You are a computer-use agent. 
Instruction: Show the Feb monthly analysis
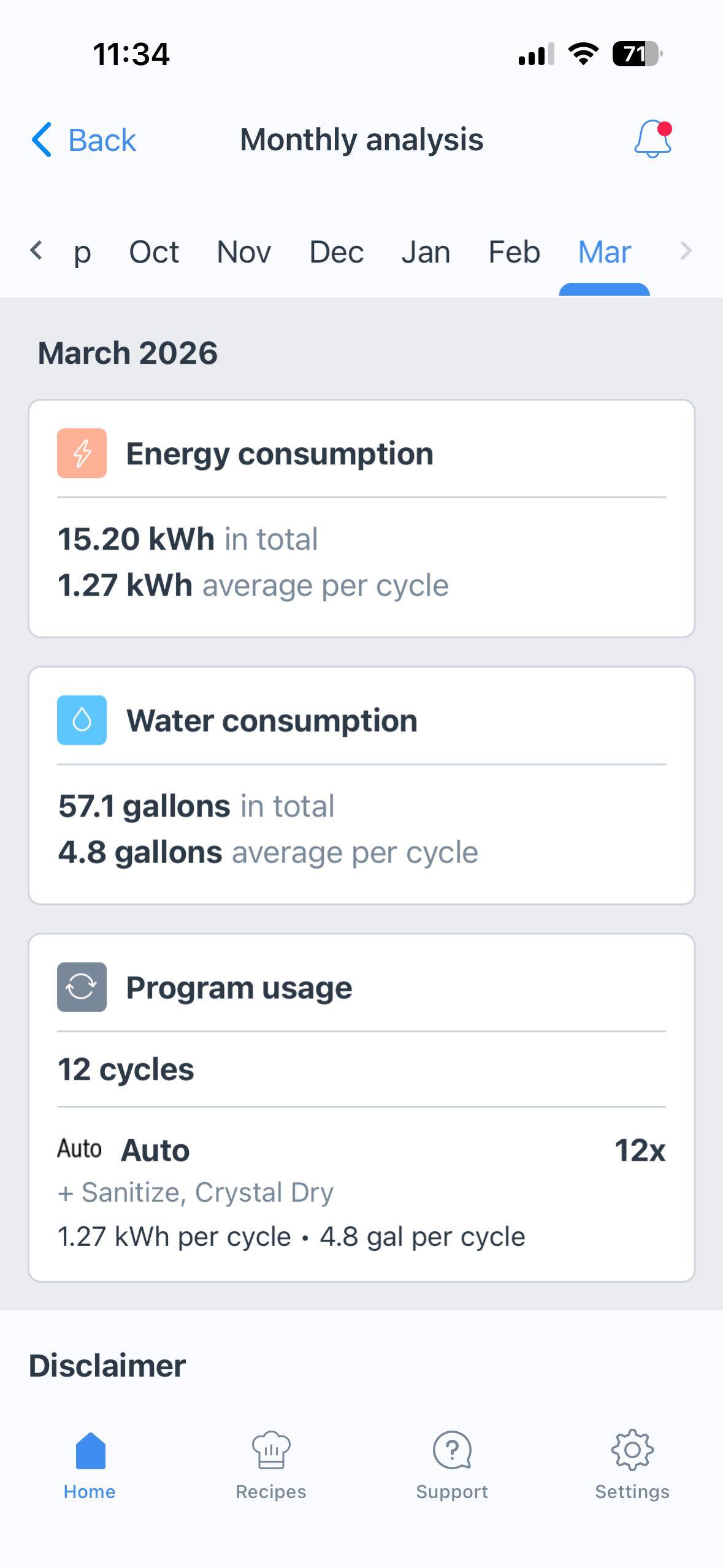tap(515, 252)
